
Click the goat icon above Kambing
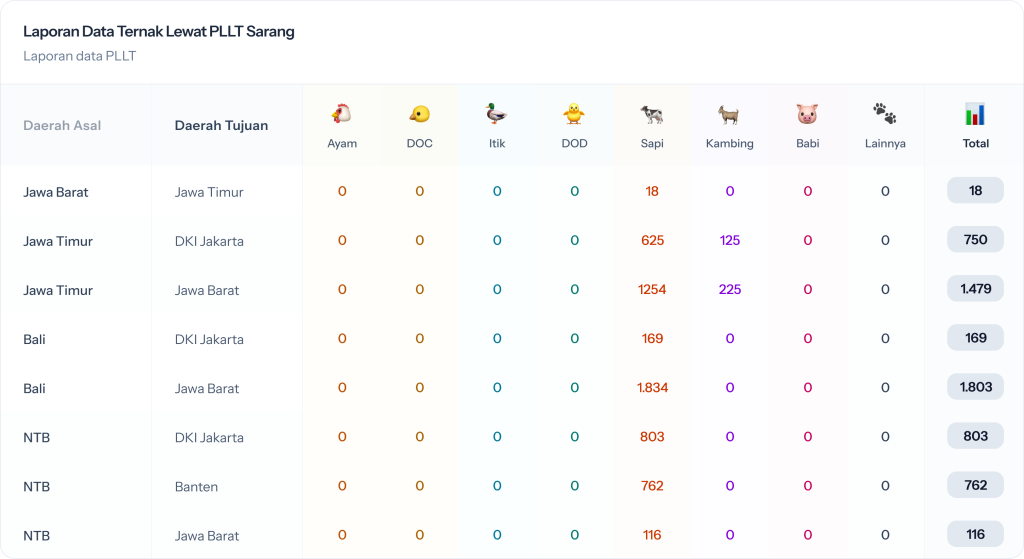[729, 114]
